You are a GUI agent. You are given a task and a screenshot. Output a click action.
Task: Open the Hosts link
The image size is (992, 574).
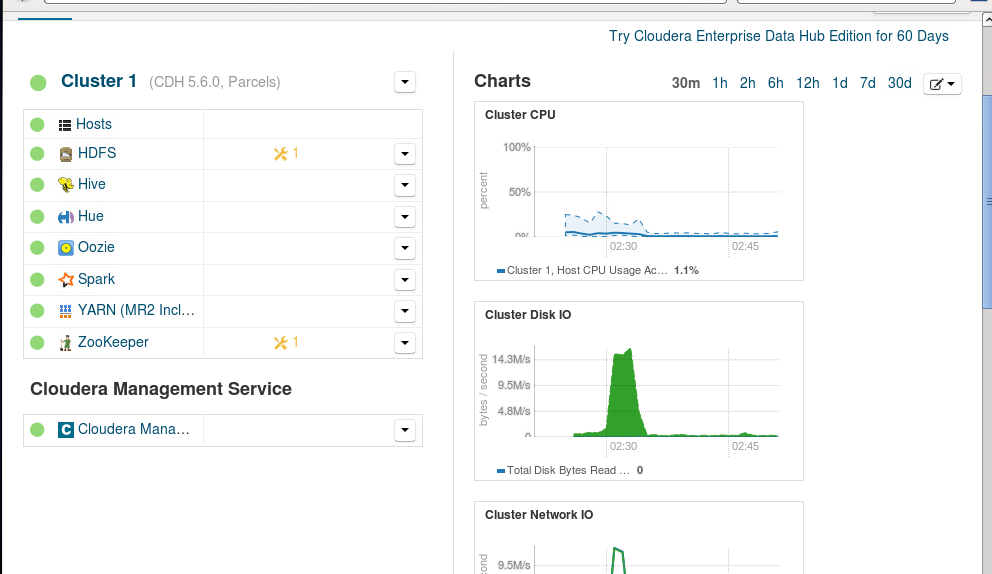pyautogui.click(x=94, y=124)
